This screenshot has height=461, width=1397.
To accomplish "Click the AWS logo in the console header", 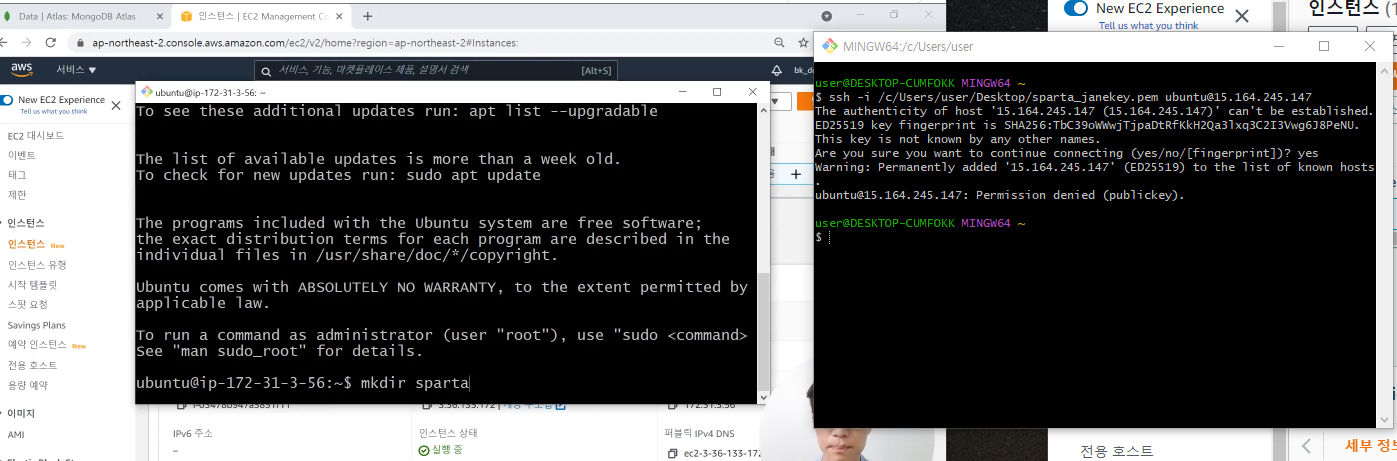I will tap(23, 69).
